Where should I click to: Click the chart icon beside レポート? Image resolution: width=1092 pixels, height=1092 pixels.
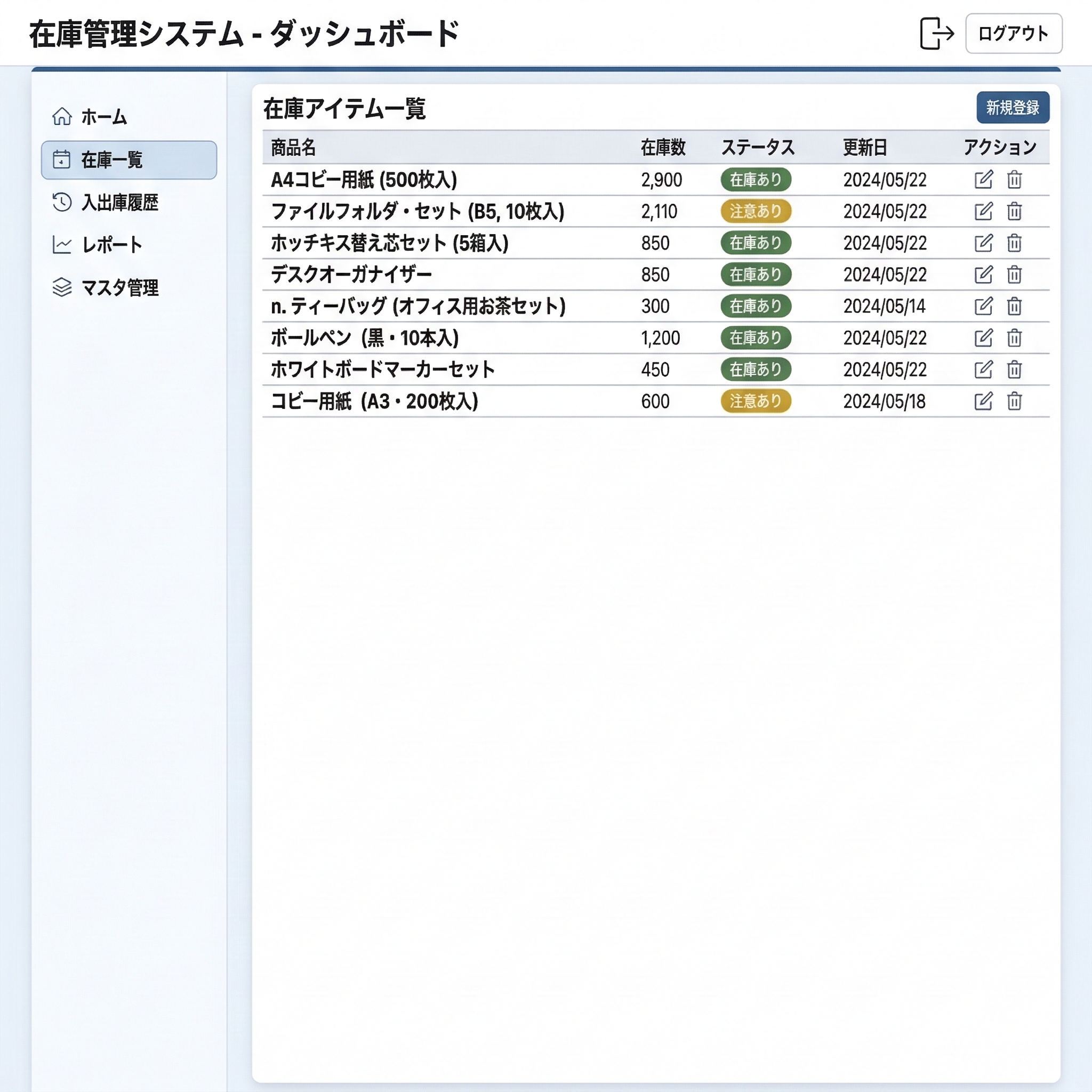(x=62, y=245)
